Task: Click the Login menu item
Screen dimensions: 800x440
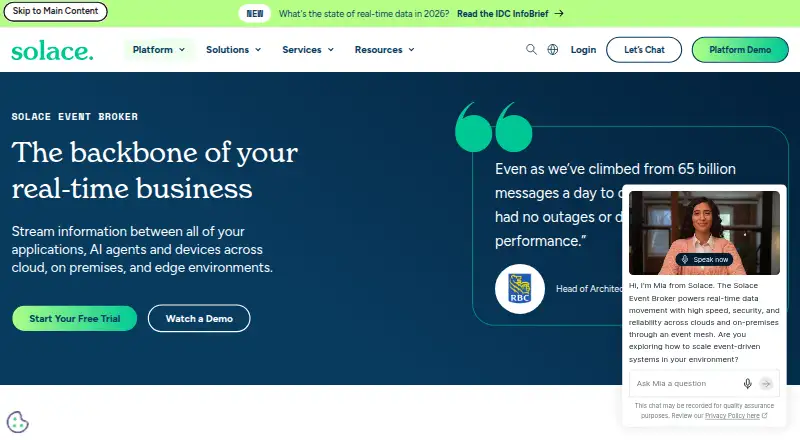Action: point(583,50)
